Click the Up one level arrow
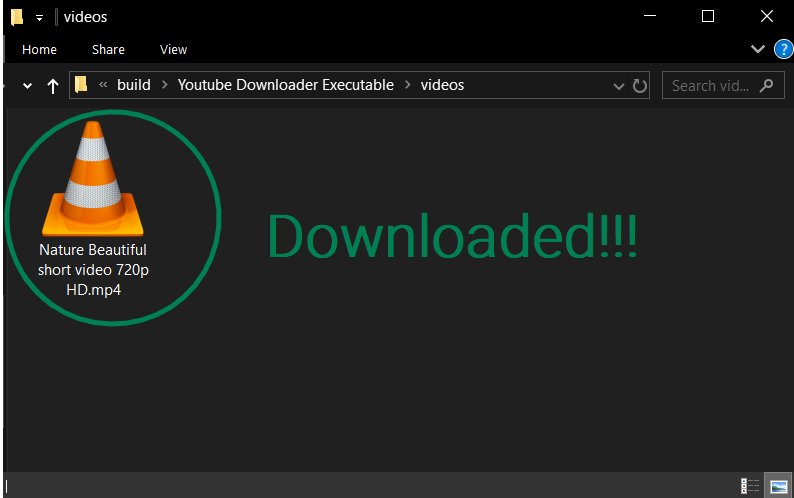794x498 pixels. [x=53, y=86]
